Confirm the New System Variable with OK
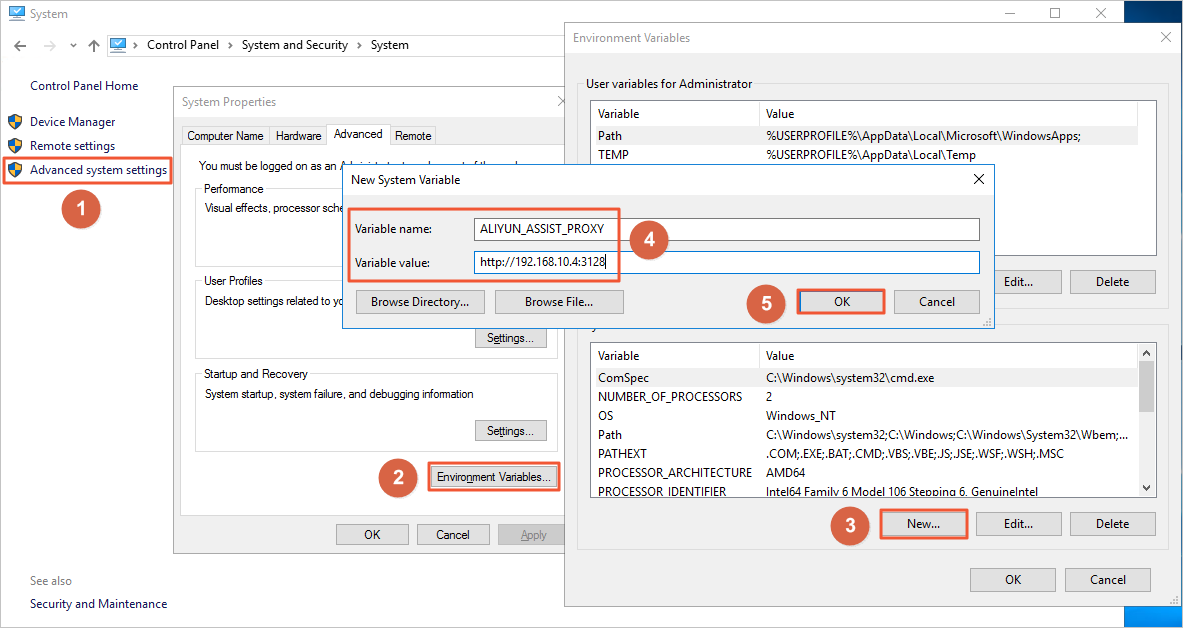The width and height of the screenshot is (1183, 628). (840, 302)
